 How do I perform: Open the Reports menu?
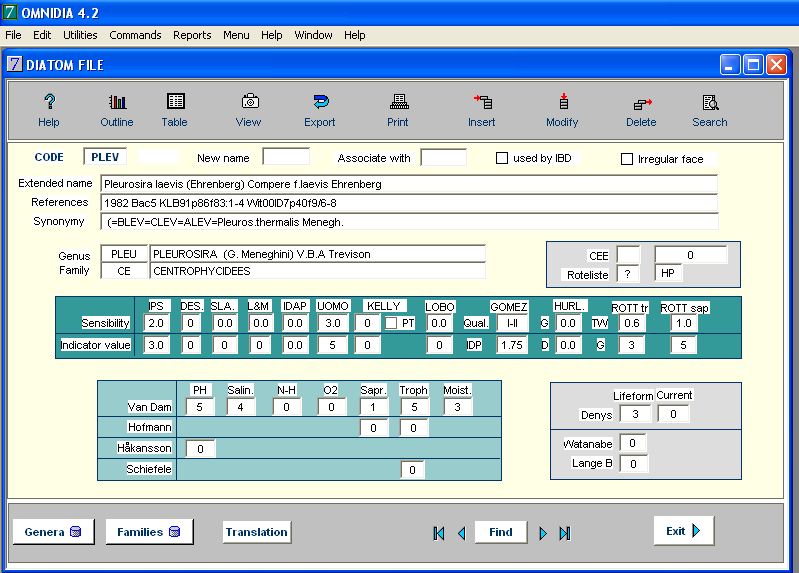192,35
